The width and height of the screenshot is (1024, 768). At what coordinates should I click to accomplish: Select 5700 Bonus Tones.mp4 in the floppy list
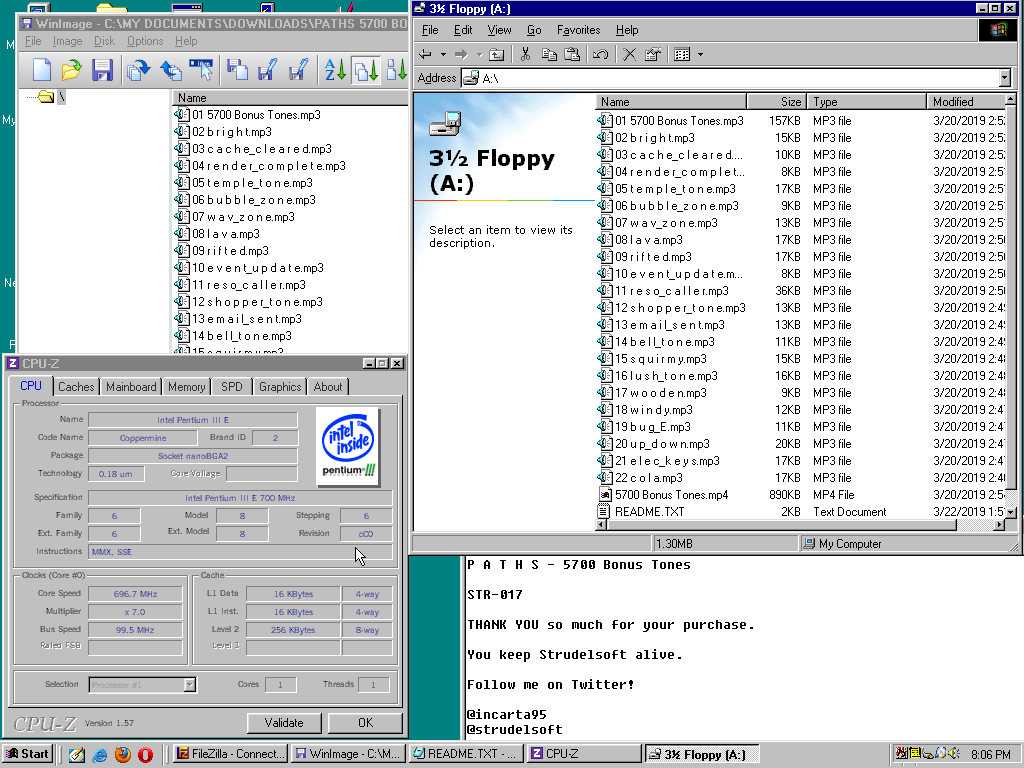(x=670, y=495)
